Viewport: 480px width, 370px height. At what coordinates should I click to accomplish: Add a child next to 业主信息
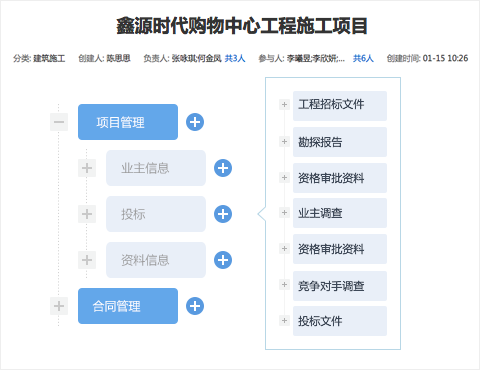223,168
